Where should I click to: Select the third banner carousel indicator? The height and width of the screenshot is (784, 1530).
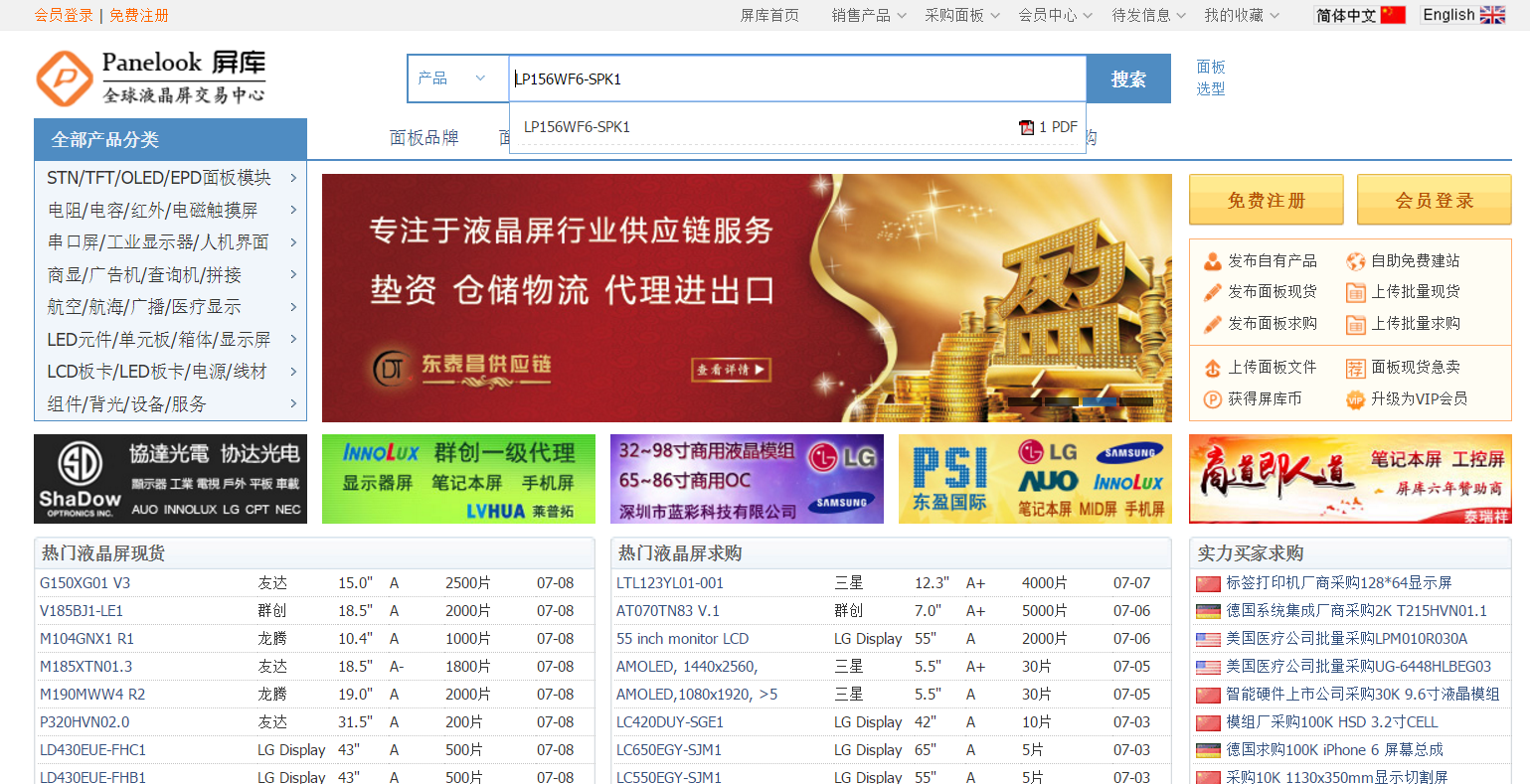point(1100,402)
